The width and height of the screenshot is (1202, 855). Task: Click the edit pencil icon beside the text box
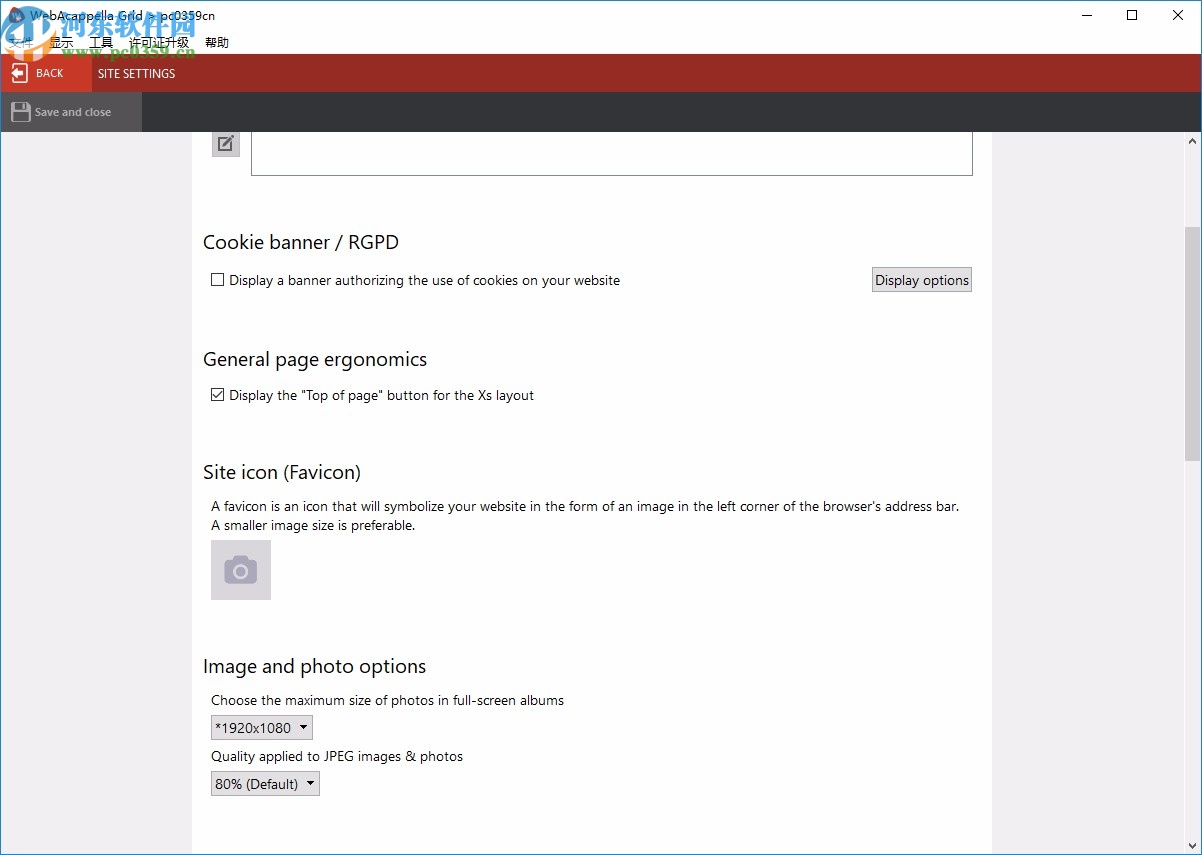pyautogui.click(x=226, y=143)
